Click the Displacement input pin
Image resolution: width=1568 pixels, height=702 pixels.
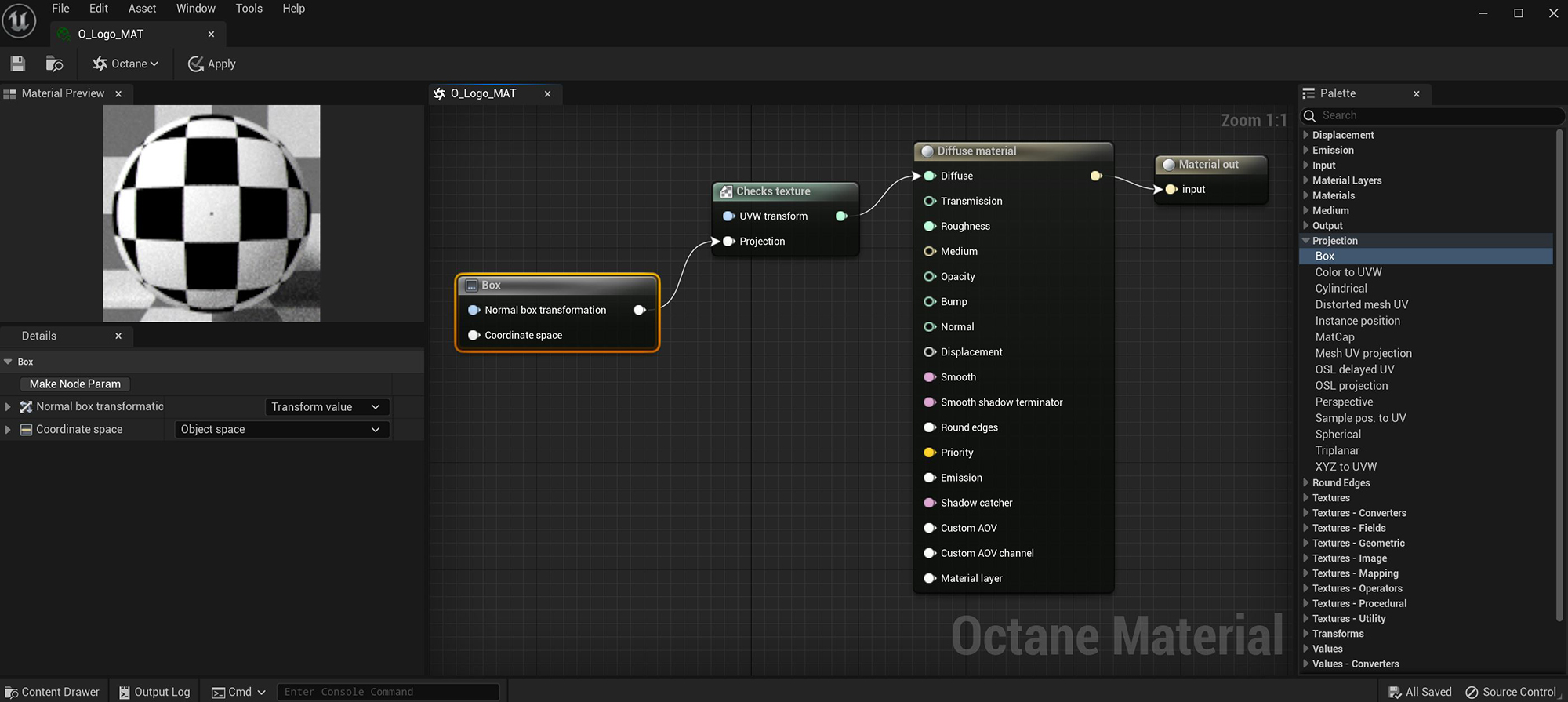[x=930, y=351]
